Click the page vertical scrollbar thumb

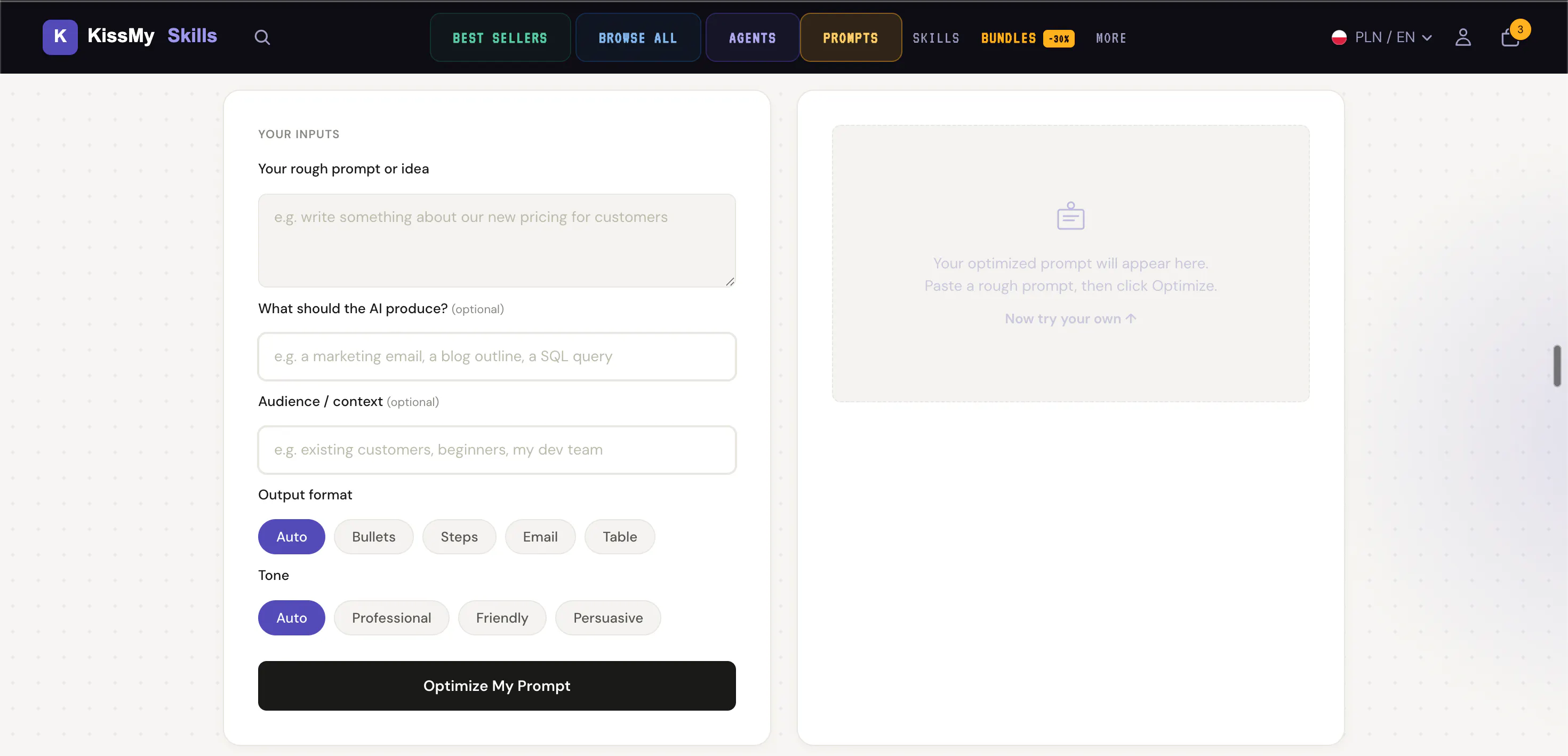click(x=1556, y=366)
